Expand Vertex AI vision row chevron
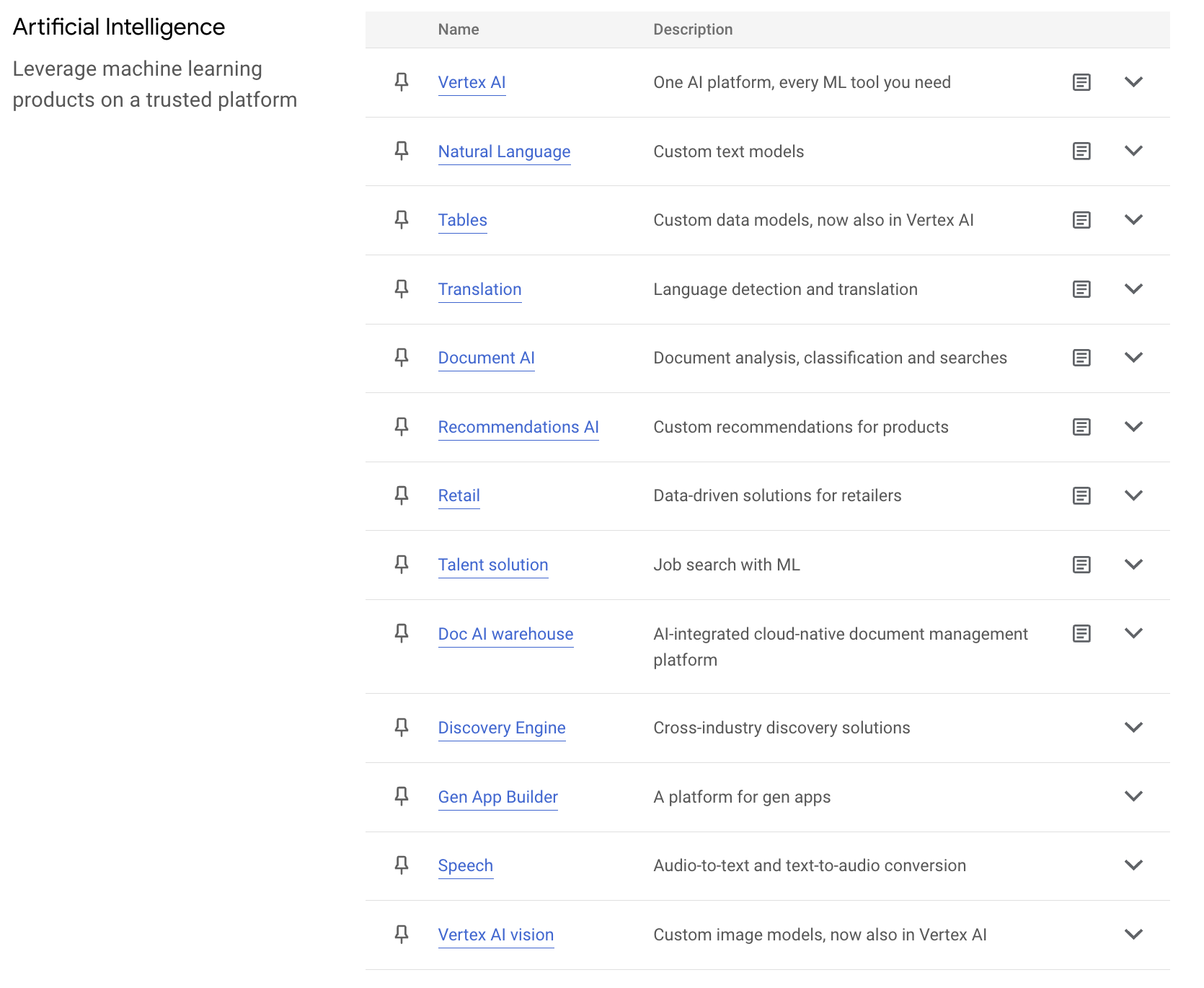This screenshot has width=1204, height=988. pos(1133,935)
